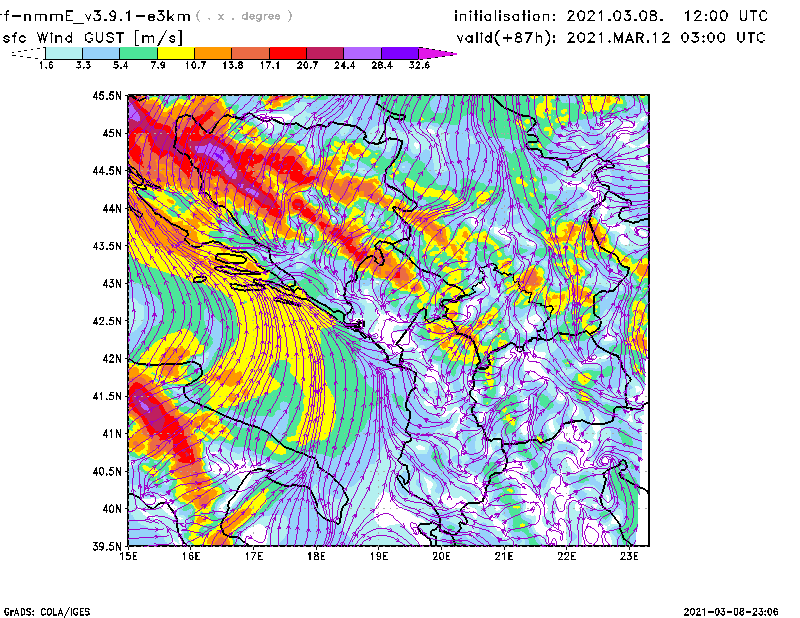Image resolution: width=800 pixels, height=618 pixels.
Task: Click the light cyan legend swatch 1.6–3.3
Action: click(64, 53)
